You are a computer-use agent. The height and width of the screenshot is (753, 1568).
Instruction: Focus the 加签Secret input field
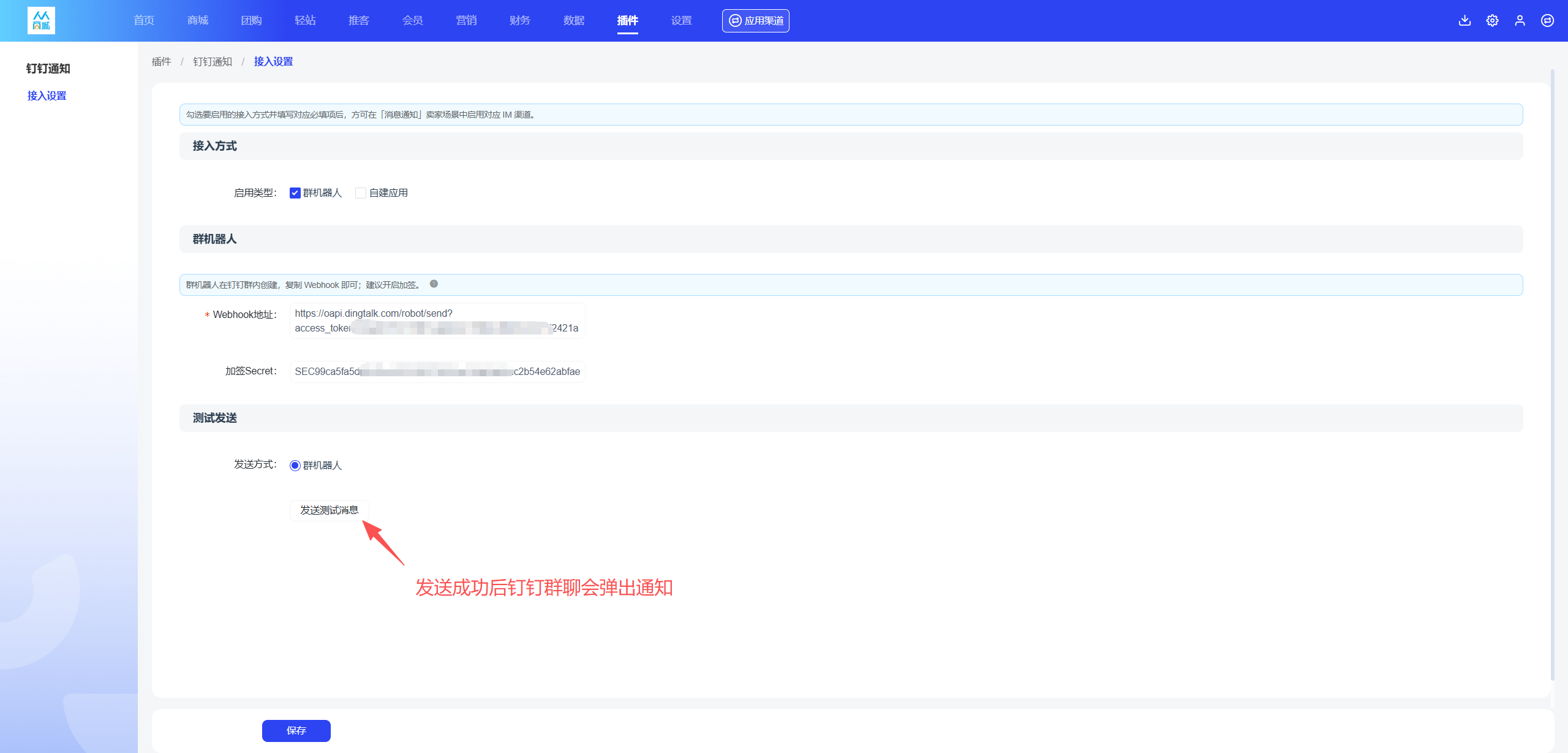tap(437, 371)
